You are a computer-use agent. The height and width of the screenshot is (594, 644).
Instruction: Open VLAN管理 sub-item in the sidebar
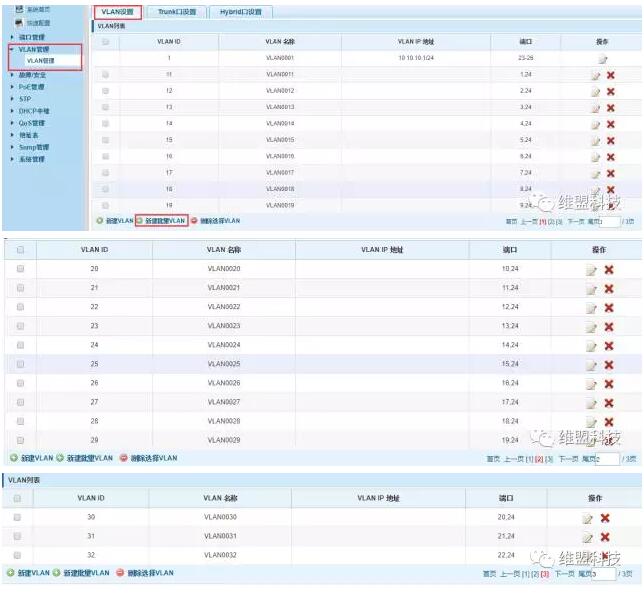pos(41,61)
